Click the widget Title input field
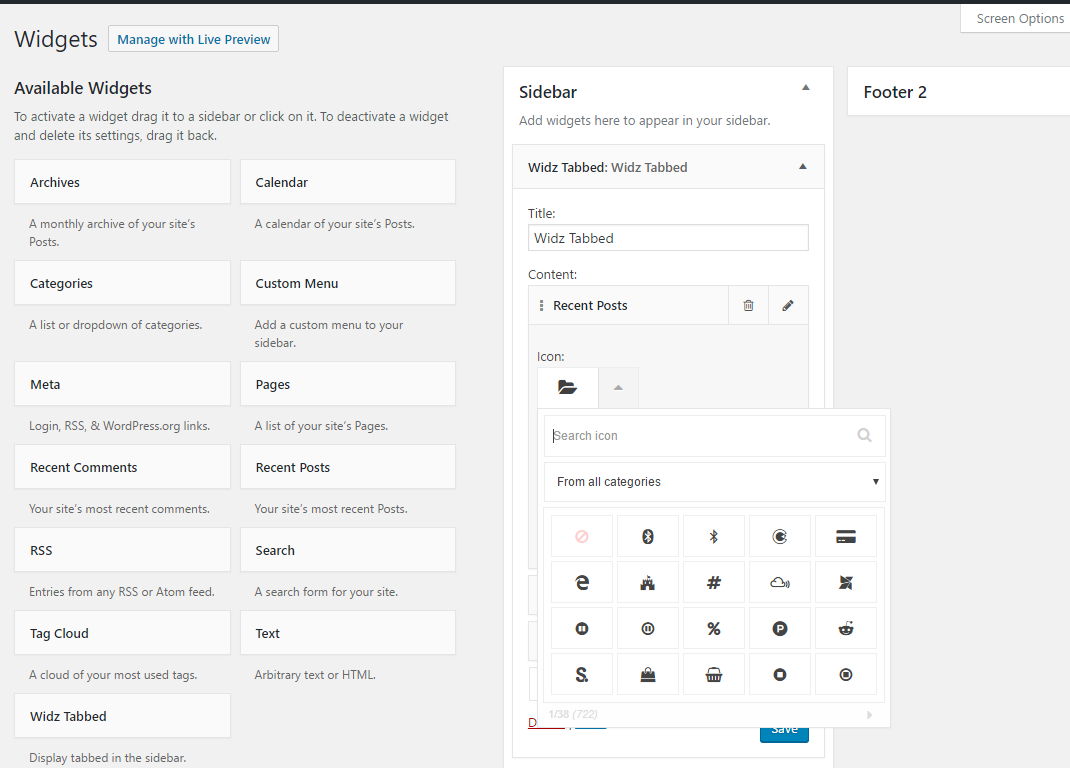 (668, 238)
